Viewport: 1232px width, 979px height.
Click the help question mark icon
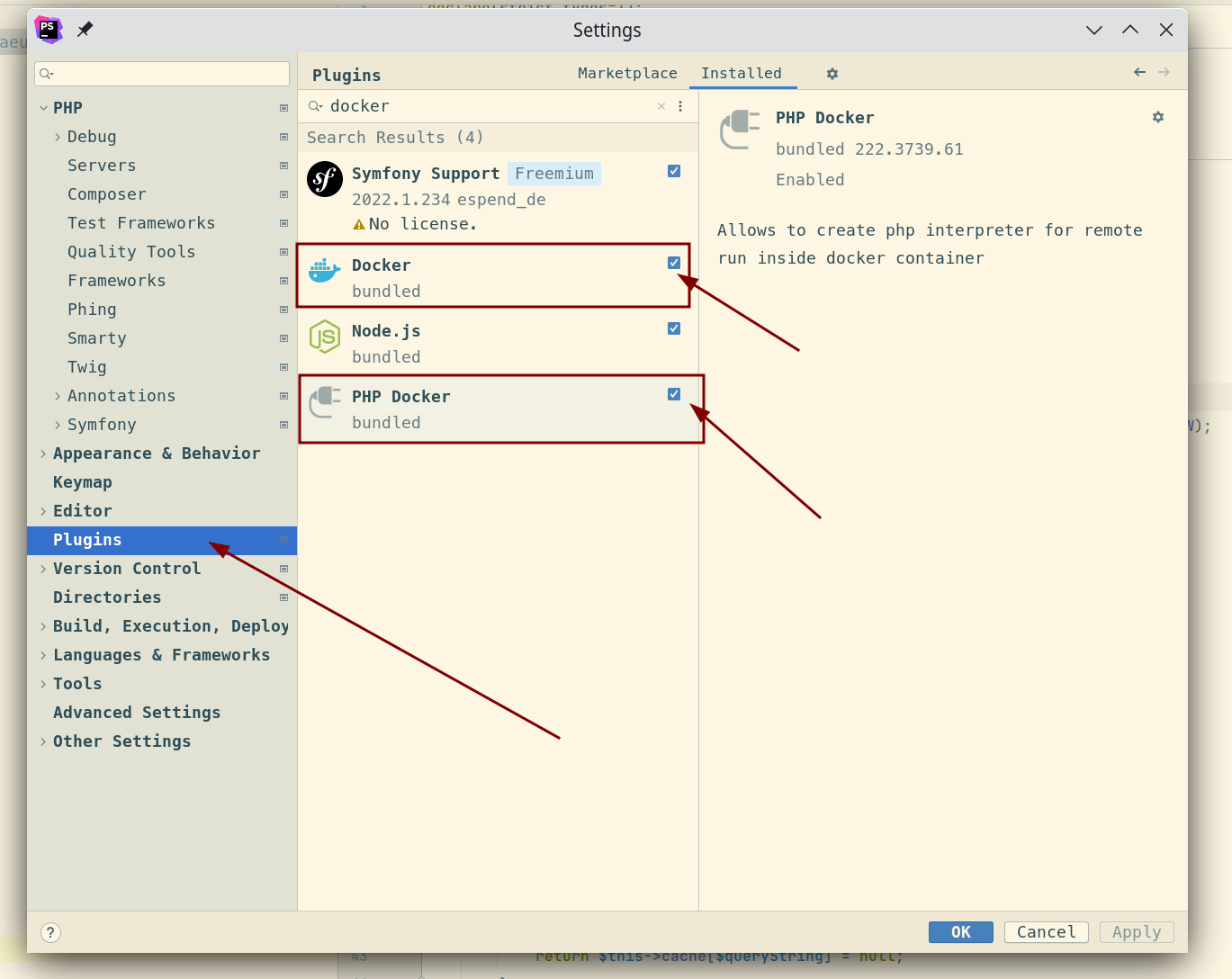click(x=49, y=932)
